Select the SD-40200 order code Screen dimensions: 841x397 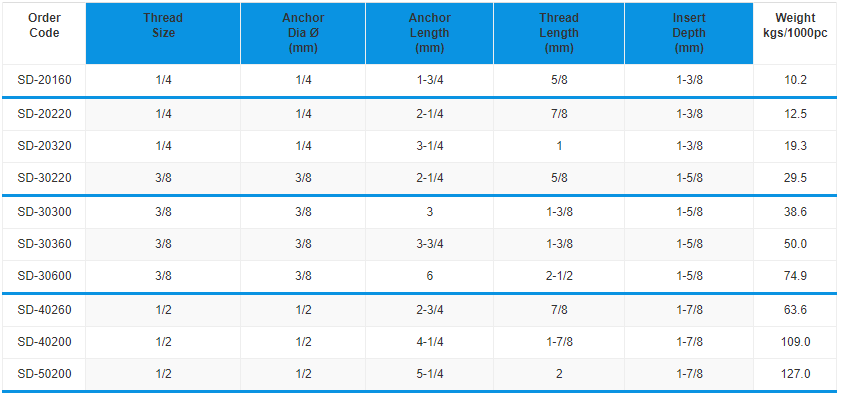(x=44, y=342)
